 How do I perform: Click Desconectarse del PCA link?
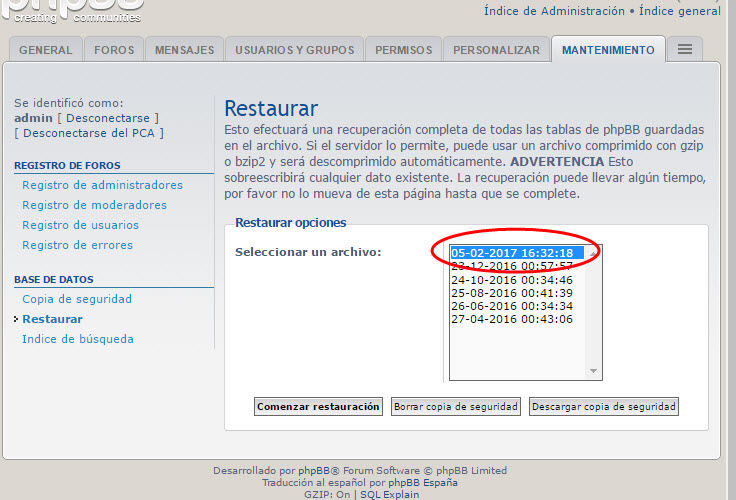(89, 133)
